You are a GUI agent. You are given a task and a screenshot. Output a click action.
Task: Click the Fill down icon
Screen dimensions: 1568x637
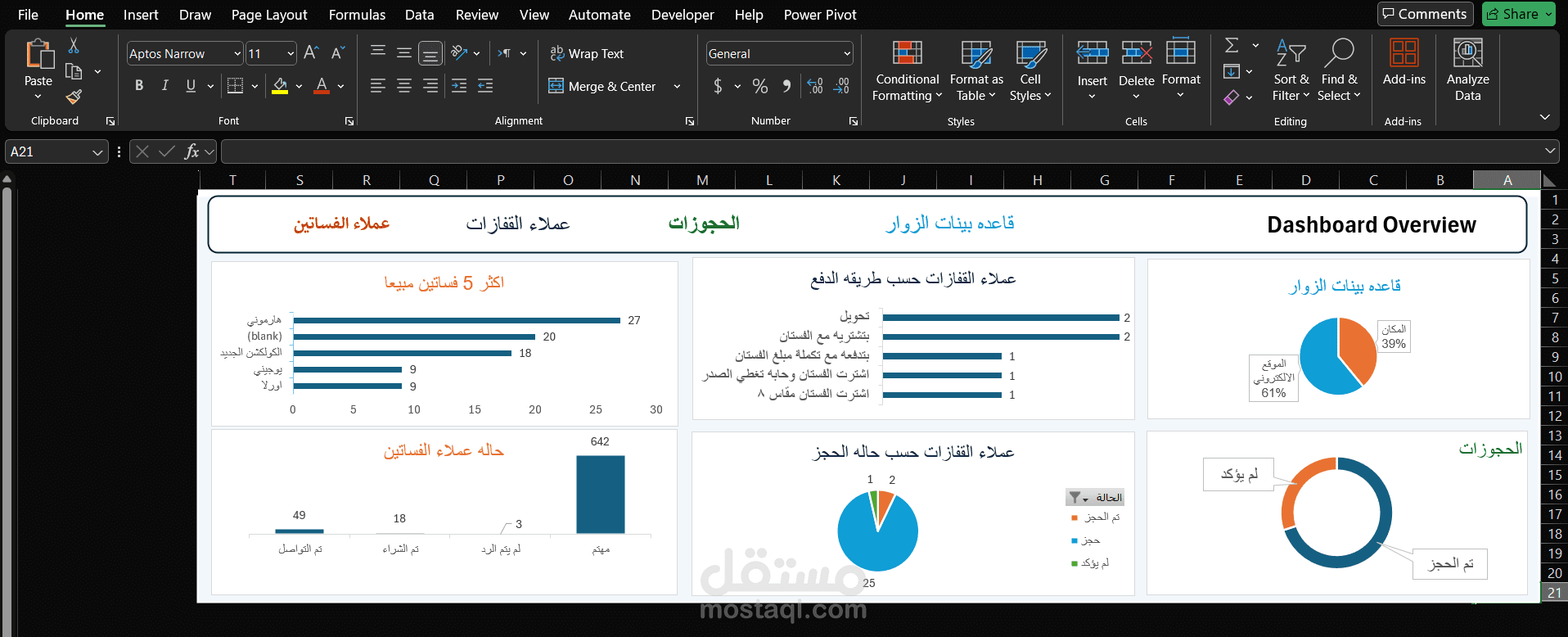tap(1232, 71)
